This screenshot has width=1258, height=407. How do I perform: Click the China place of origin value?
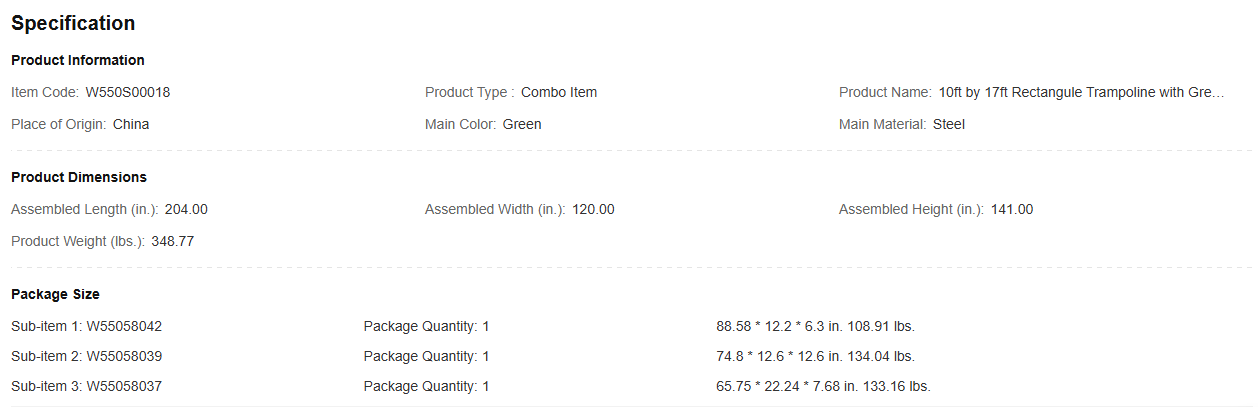click(x=131, y=124)
